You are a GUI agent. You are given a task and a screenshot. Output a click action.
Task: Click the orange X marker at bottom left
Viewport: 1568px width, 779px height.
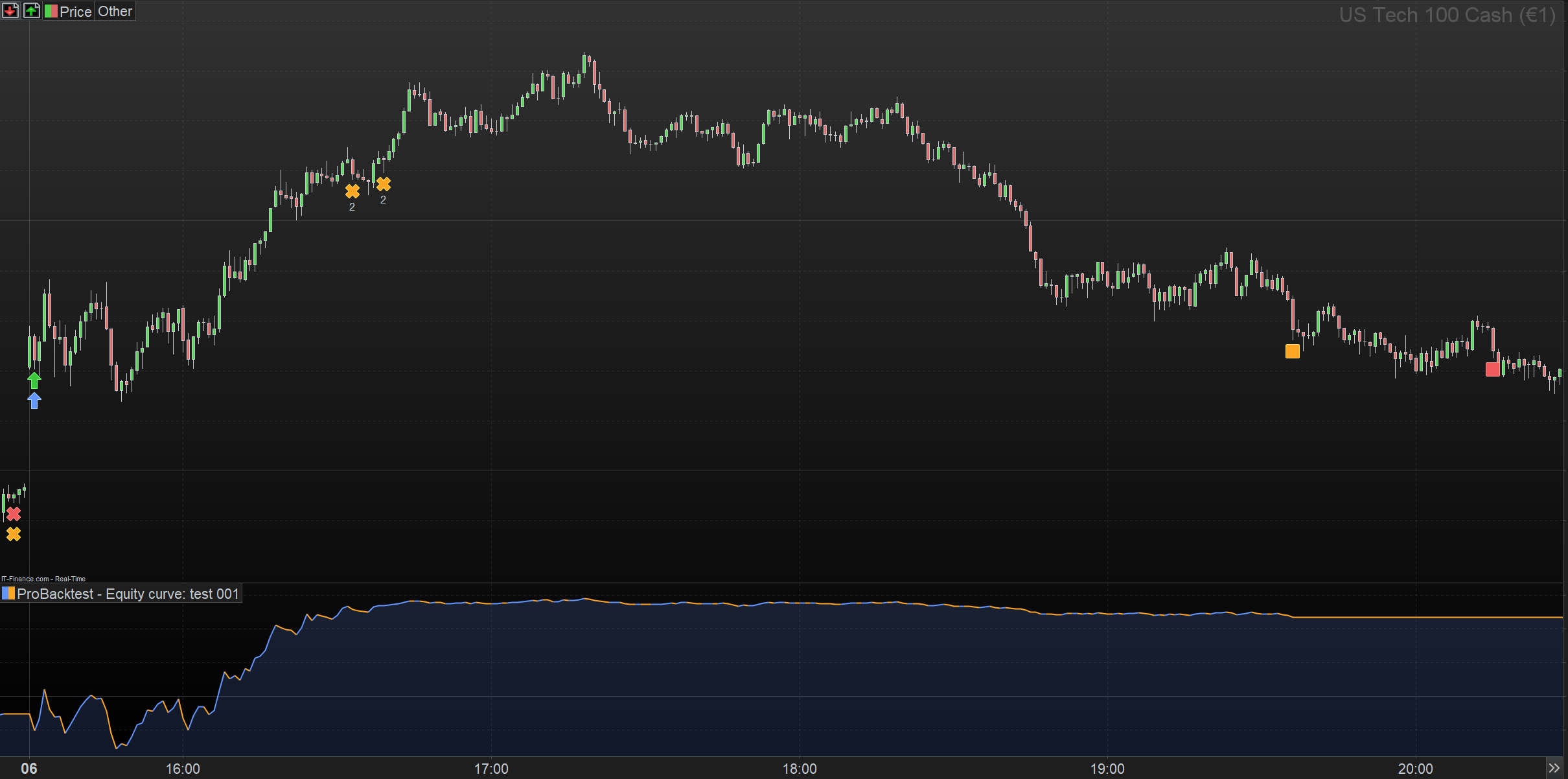(14, 534)
